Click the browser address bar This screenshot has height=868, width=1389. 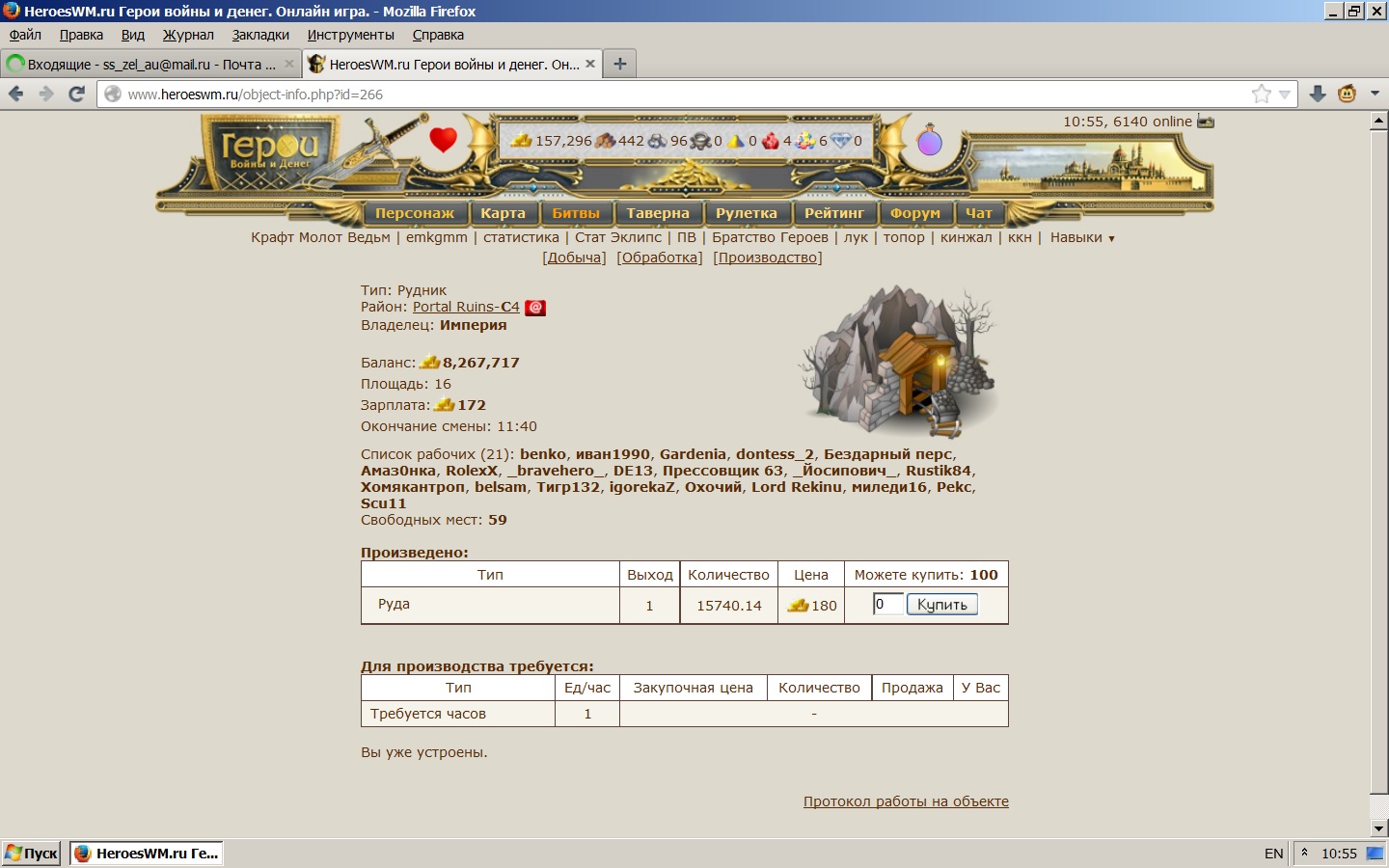(675, 94)
